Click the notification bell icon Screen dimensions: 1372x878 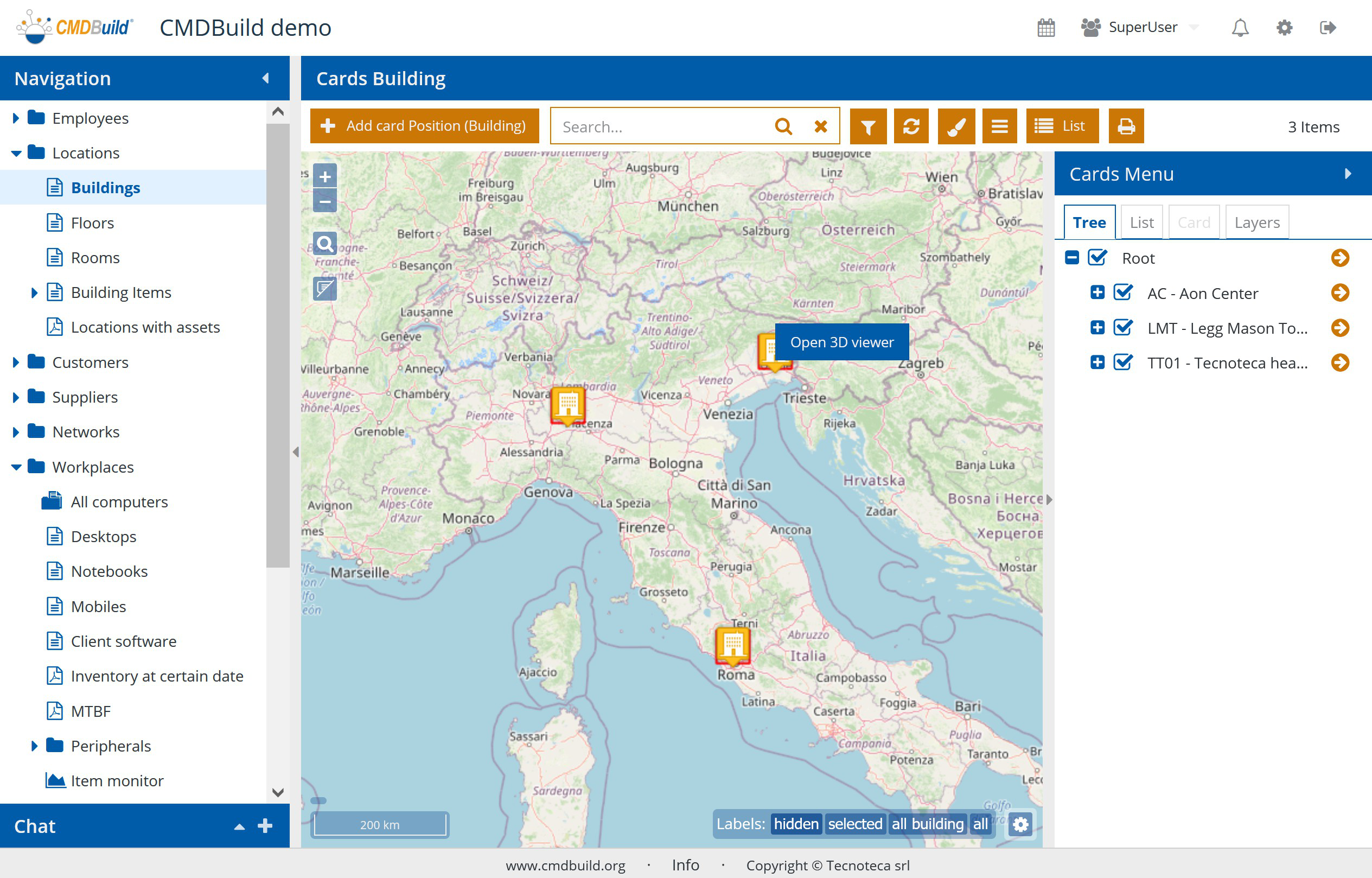point(1240,27)
